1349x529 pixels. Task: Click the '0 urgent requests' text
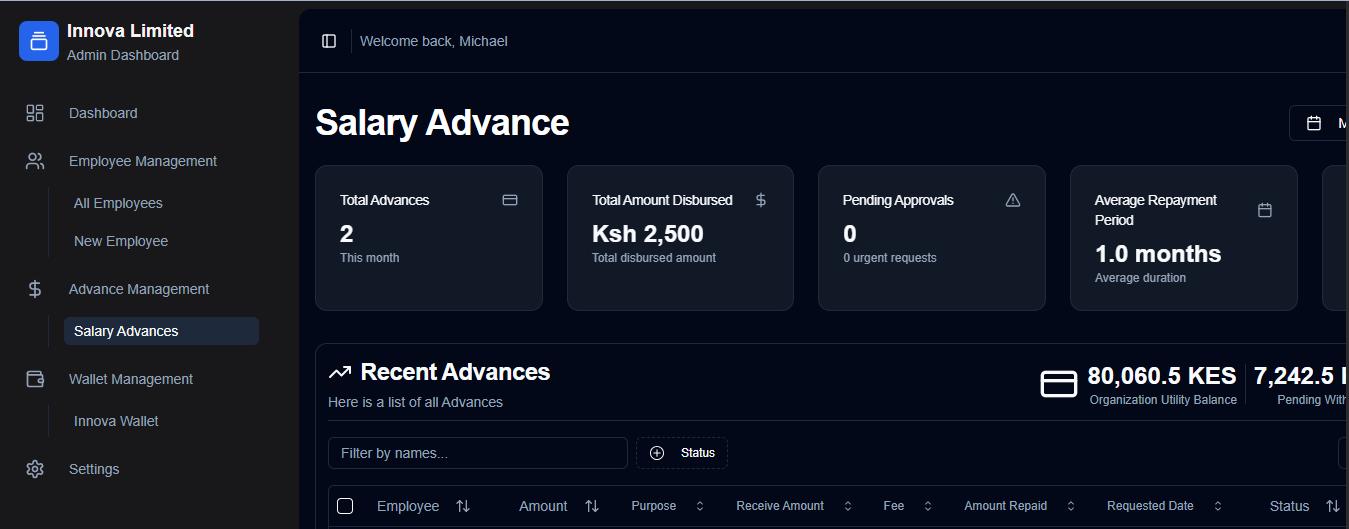890,258
